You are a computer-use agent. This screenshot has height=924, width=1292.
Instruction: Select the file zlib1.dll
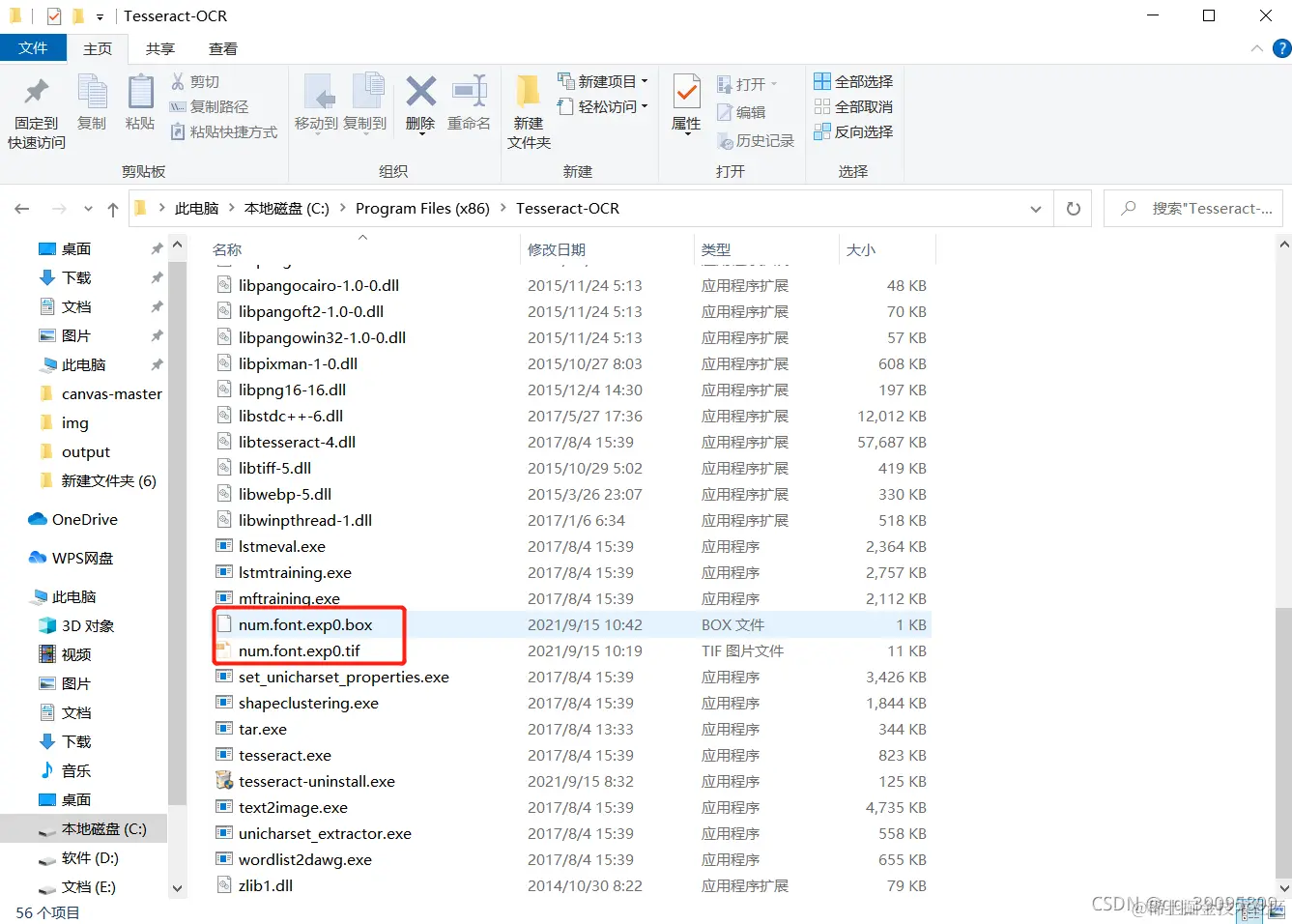[x=266, y=886]
